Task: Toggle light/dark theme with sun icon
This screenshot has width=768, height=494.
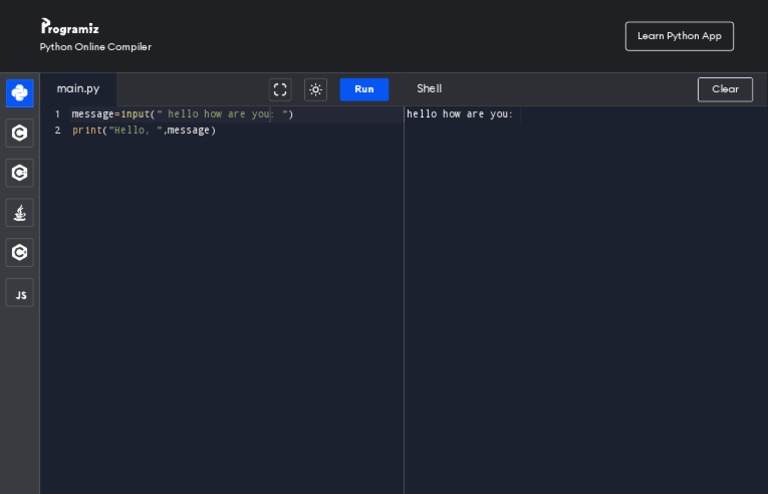Action: coord(316,90)
